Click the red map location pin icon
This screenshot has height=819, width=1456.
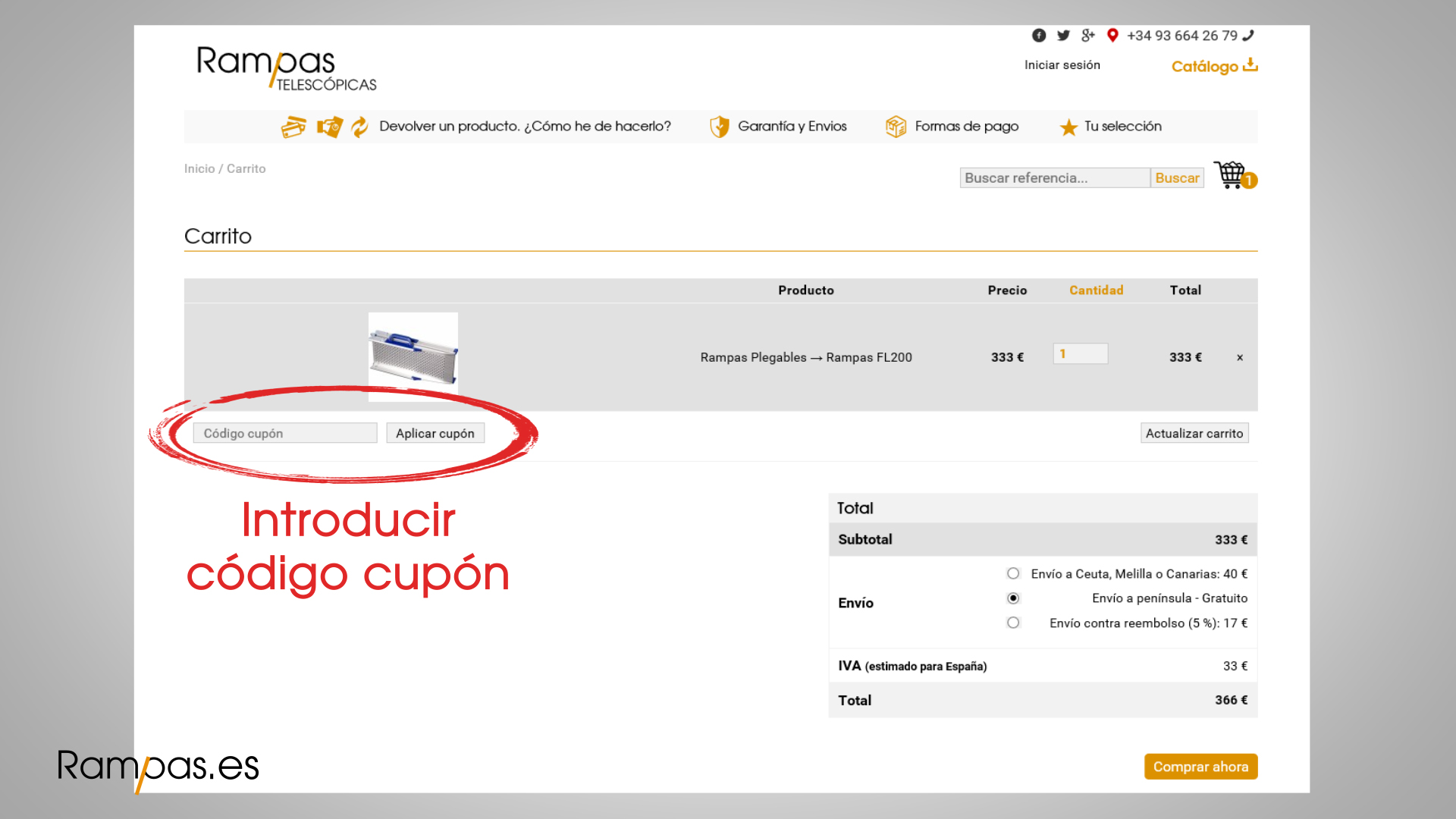(1112, 36)
